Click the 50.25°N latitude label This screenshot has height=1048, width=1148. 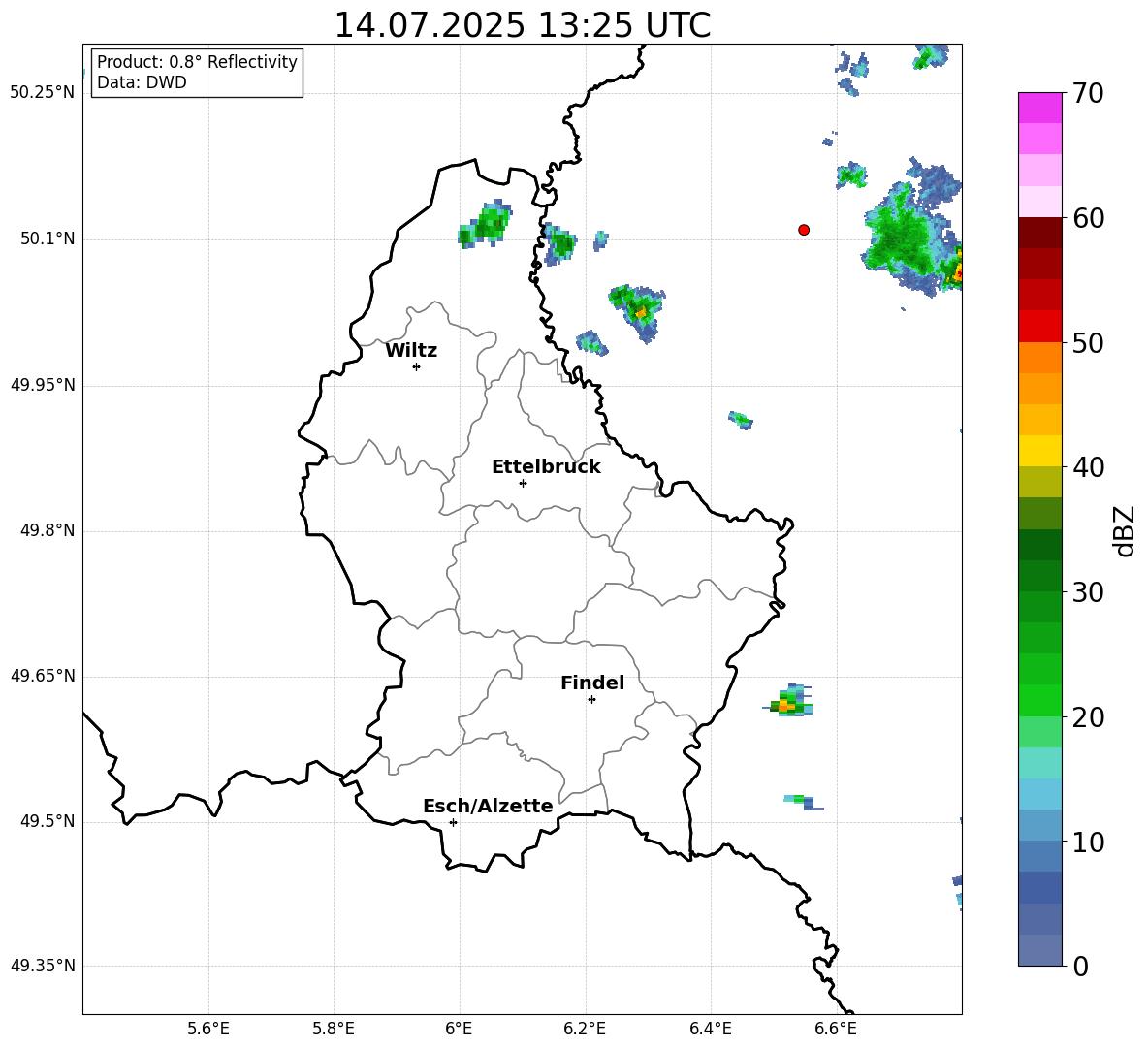click(43, 93)
